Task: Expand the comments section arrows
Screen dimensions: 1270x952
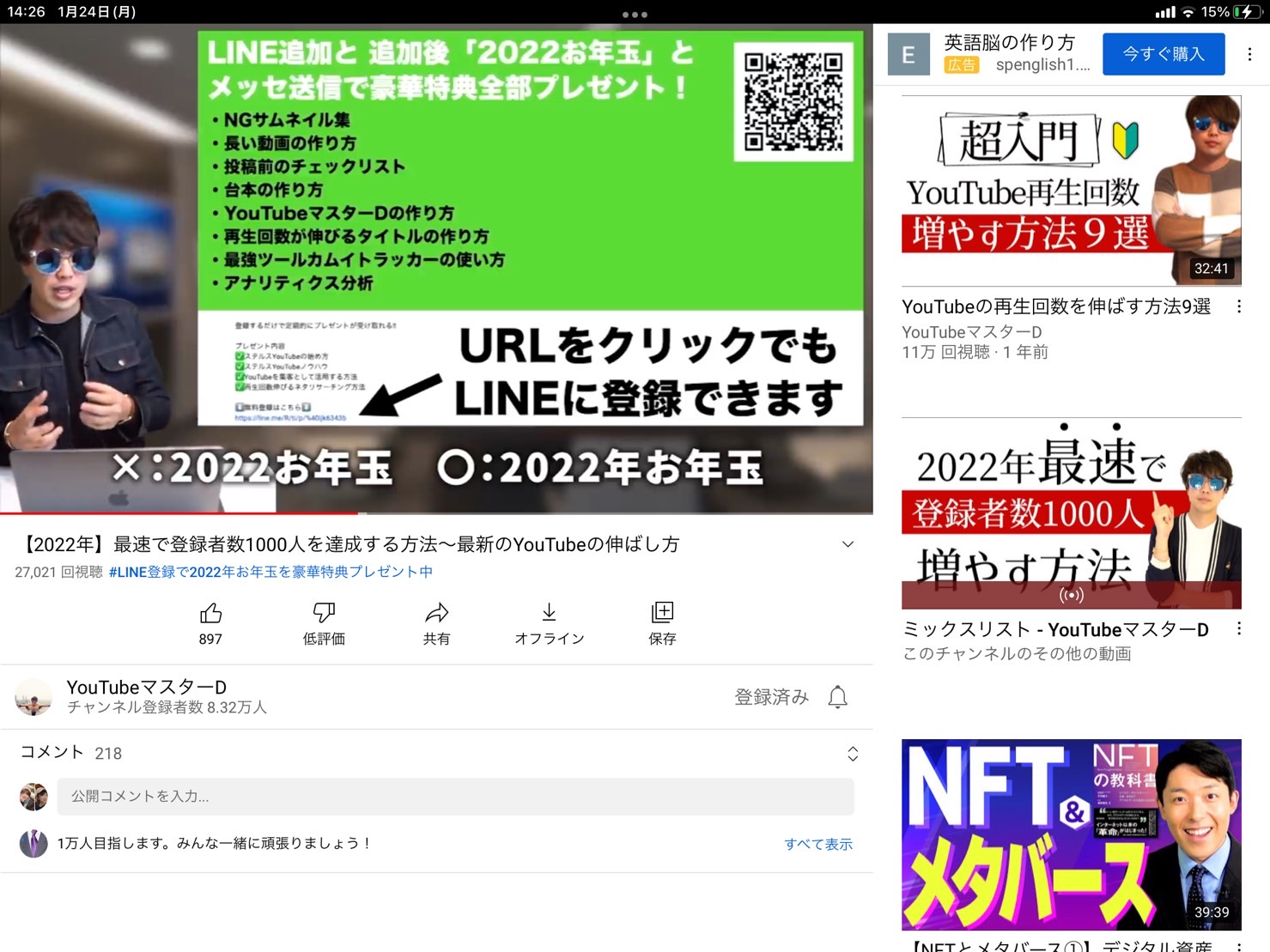Action: coord(853,754)
